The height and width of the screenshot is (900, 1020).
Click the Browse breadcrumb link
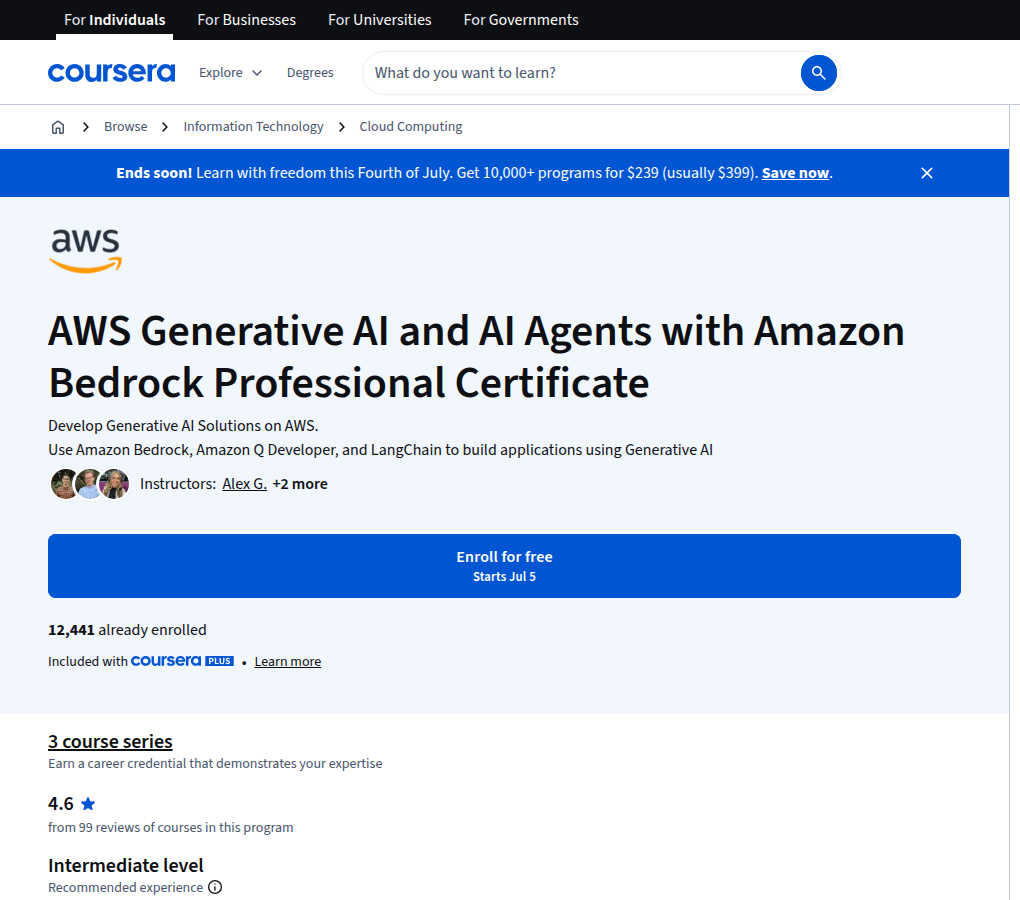[x=126, y=127]
